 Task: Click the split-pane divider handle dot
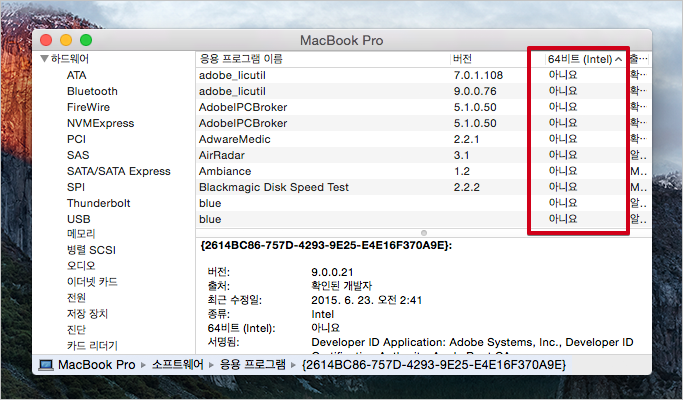(424, 233)
